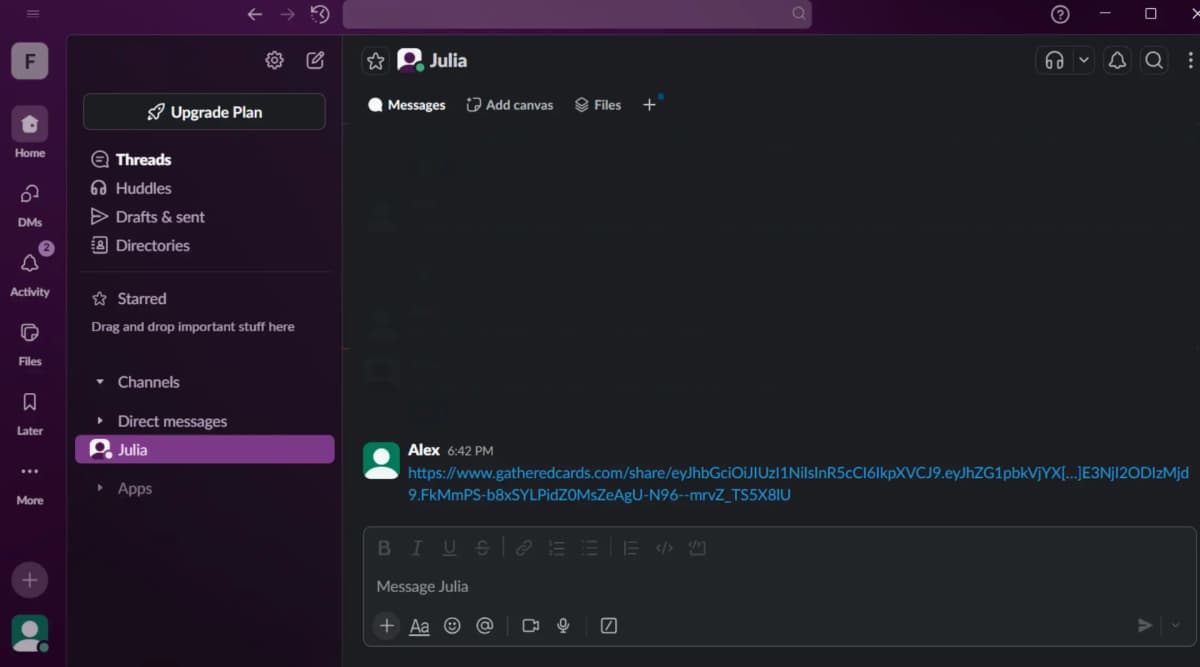The width and height of the screenshot is (1200, 667).
Task: Toggle bold formatting in the composer
Action: (x=384, y=547)
